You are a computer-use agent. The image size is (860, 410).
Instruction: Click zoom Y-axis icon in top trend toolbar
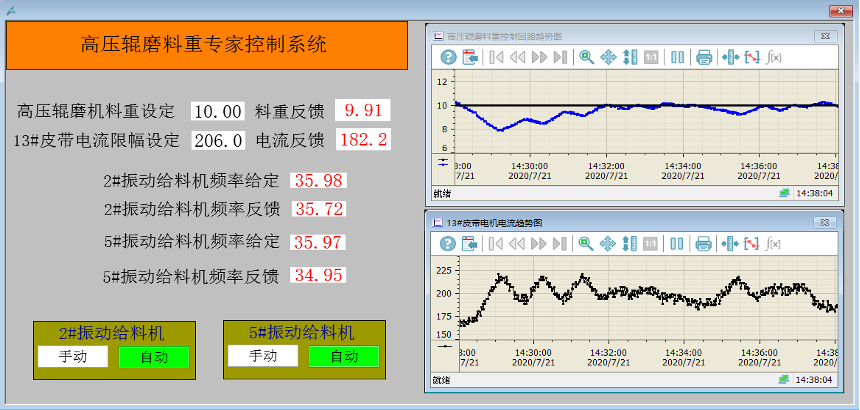pos(629,57)
